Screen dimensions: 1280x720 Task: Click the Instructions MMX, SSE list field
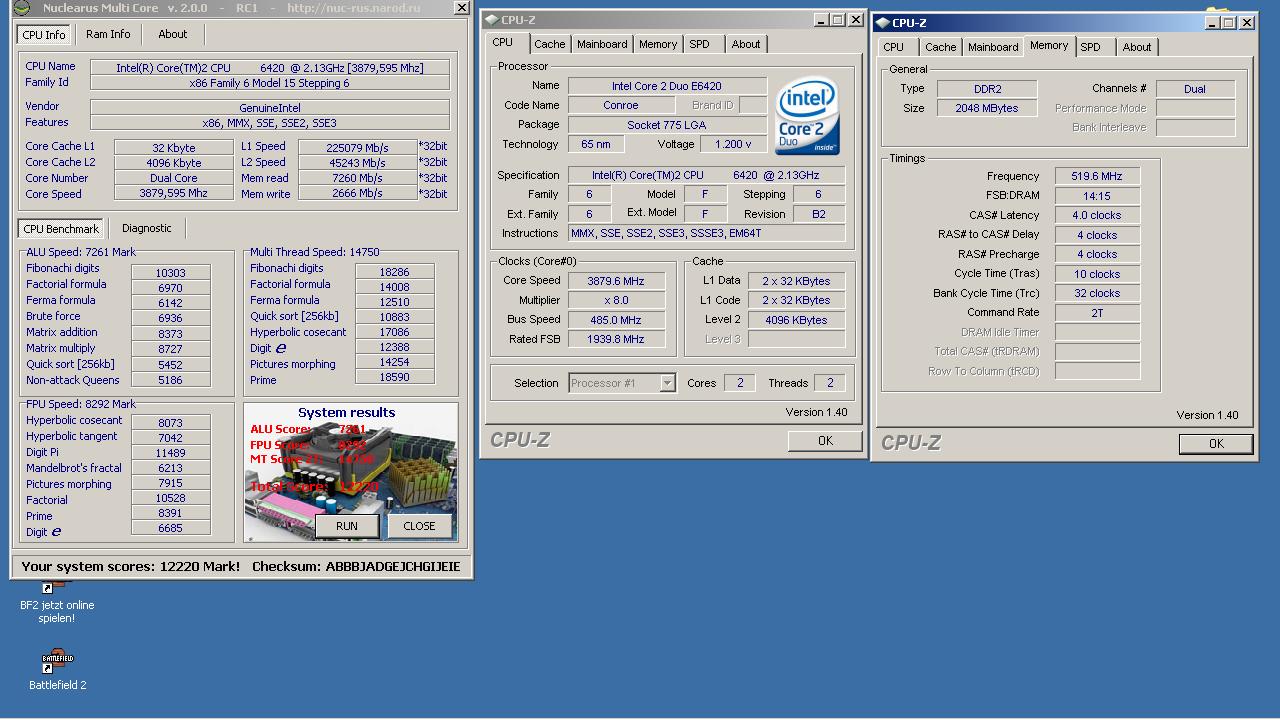coord(706,233)
